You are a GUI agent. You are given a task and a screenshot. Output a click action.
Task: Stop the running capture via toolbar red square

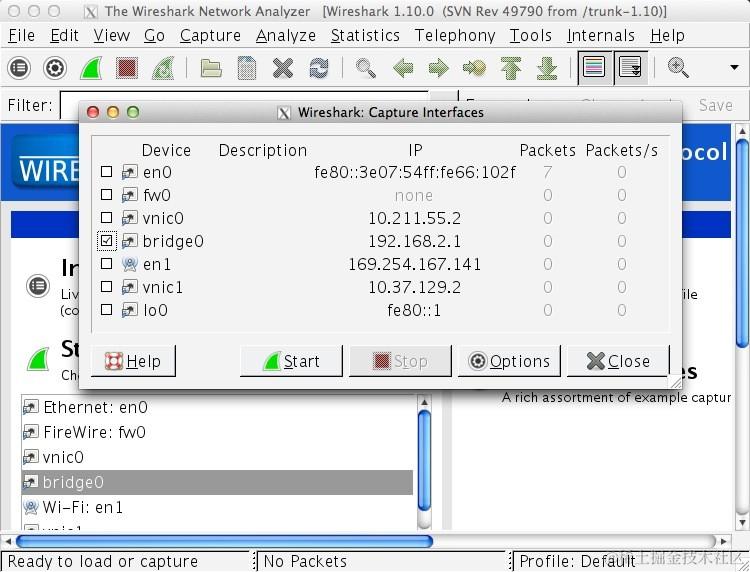point(127,68)
